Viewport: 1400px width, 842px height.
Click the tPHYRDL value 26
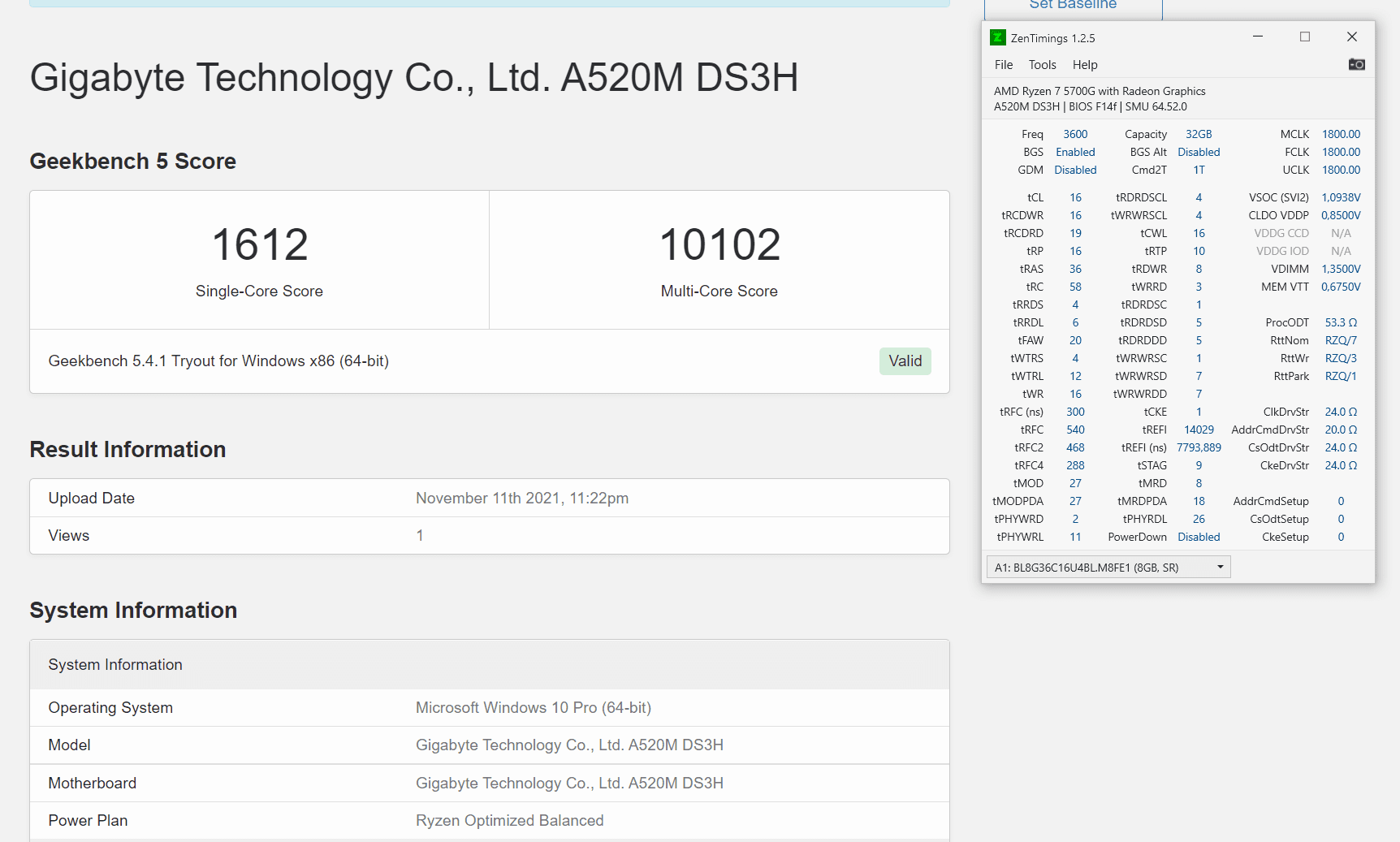click(x=1199, y=519)
